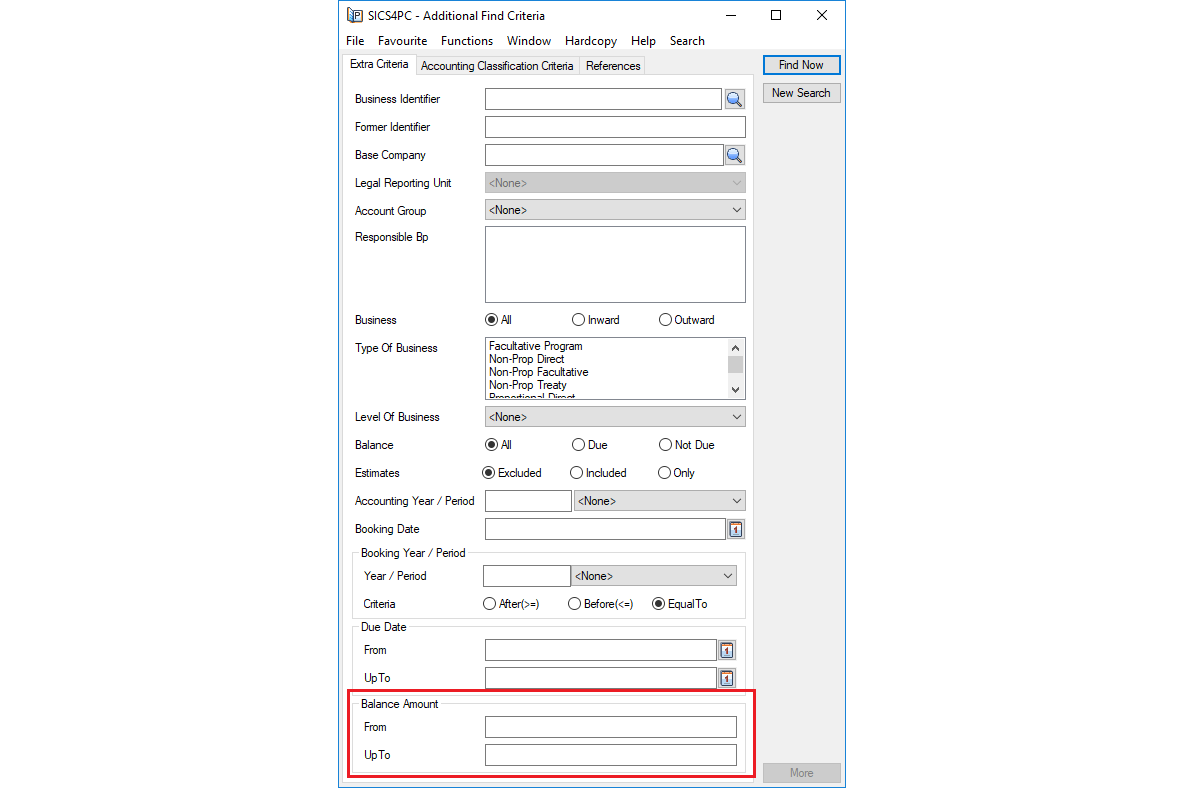The height and width of the screenshot is (788, 1184).
Task: Select the Due balance option
Action: pos(578,444)
